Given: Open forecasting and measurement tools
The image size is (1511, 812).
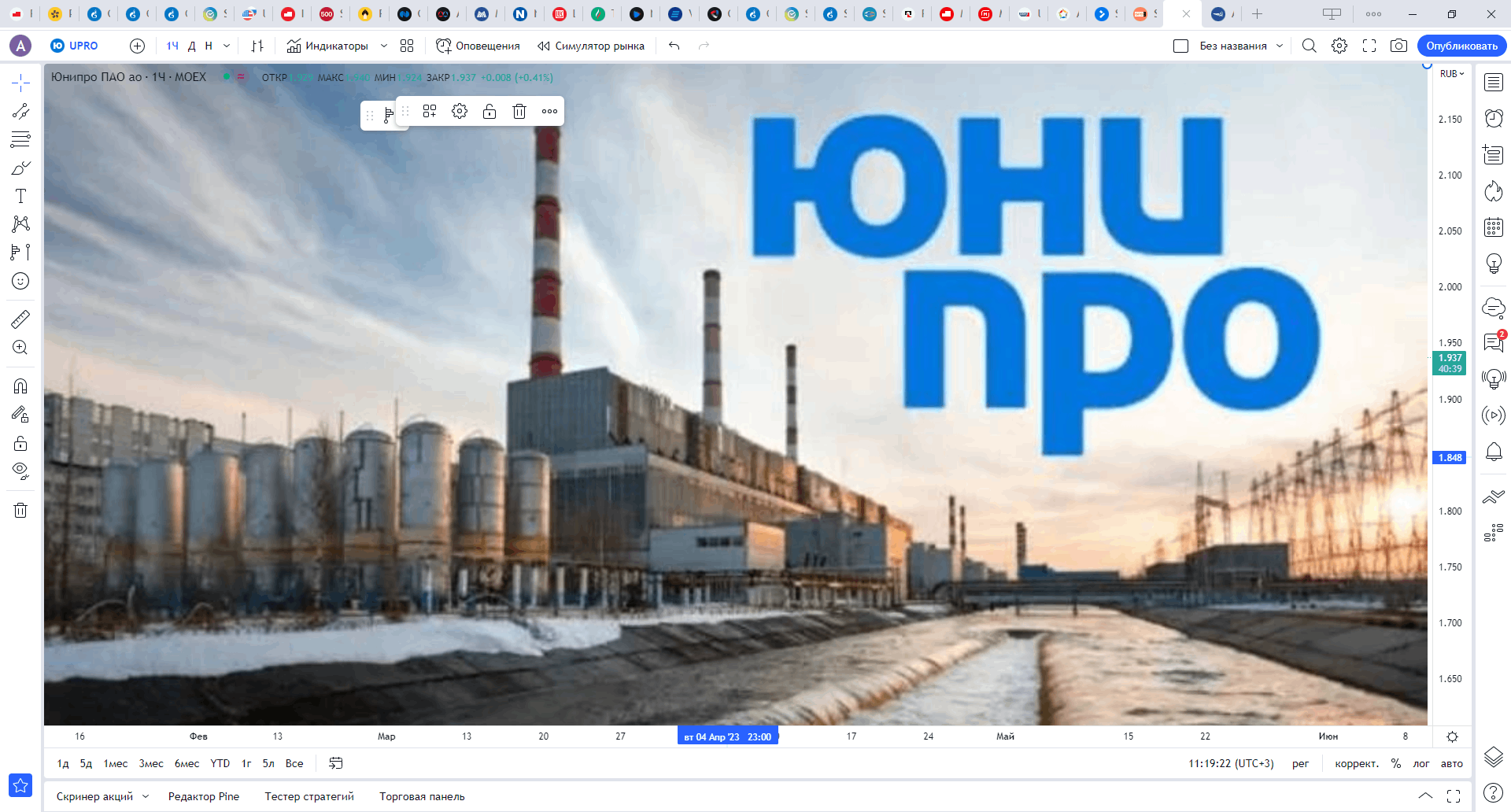Looking at the screenshot, I should tap(20, 253).
